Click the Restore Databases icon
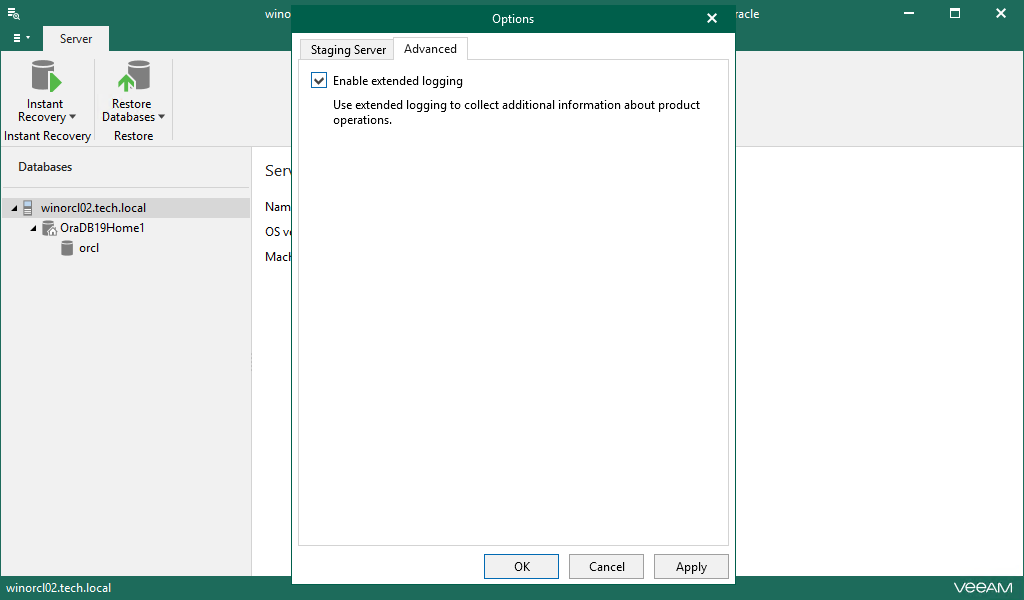 [x=132, y=76]
